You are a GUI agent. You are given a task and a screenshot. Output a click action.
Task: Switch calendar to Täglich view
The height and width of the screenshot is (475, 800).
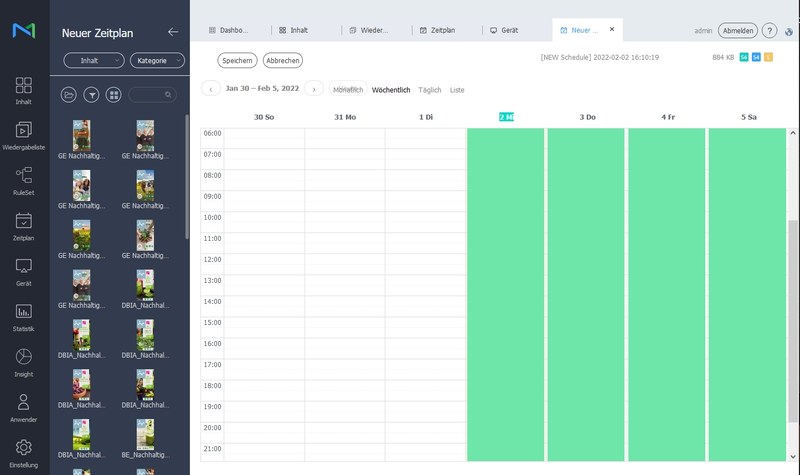point(430,90)
